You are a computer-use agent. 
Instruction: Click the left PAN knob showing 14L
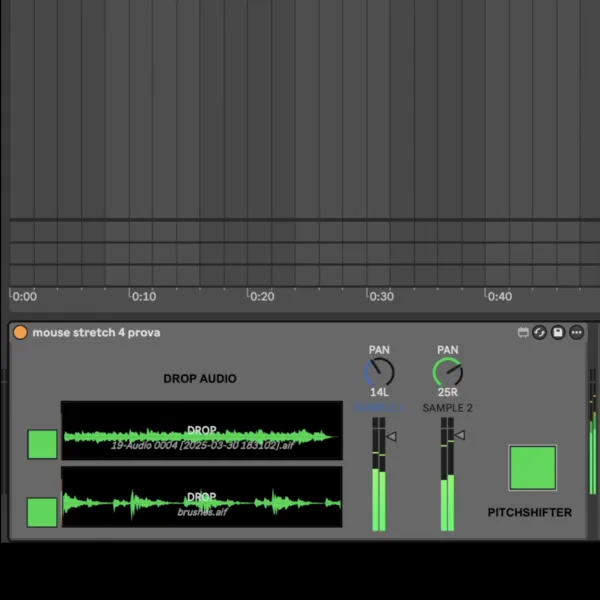tap(380, 373)
